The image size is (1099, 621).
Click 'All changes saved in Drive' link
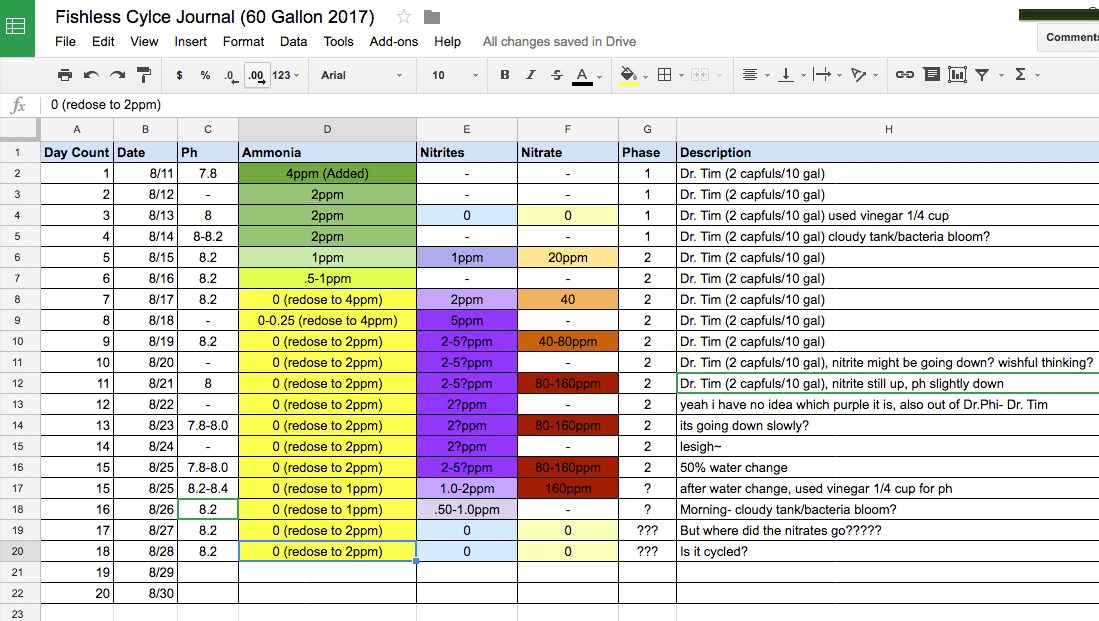point(559,42)
